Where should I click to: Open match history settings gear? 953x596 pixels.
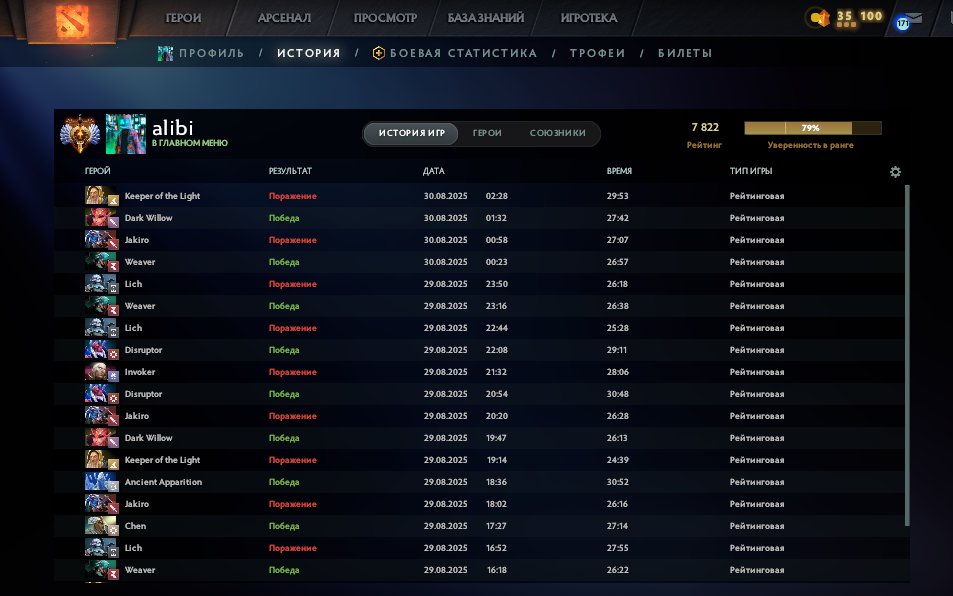(895, 172)
